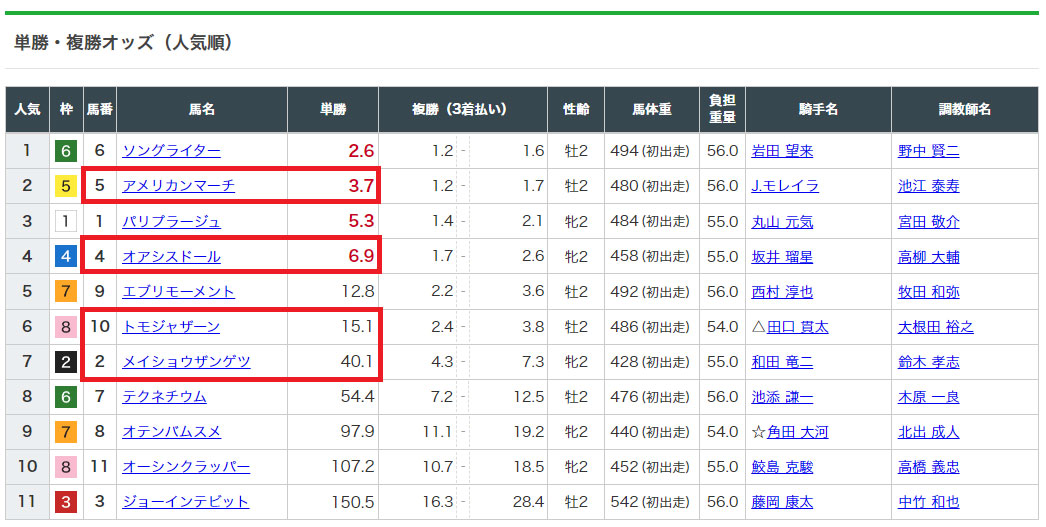Click the 6.9 win odds for オアシスドール
1046x527 pixels.
[361, 257]
